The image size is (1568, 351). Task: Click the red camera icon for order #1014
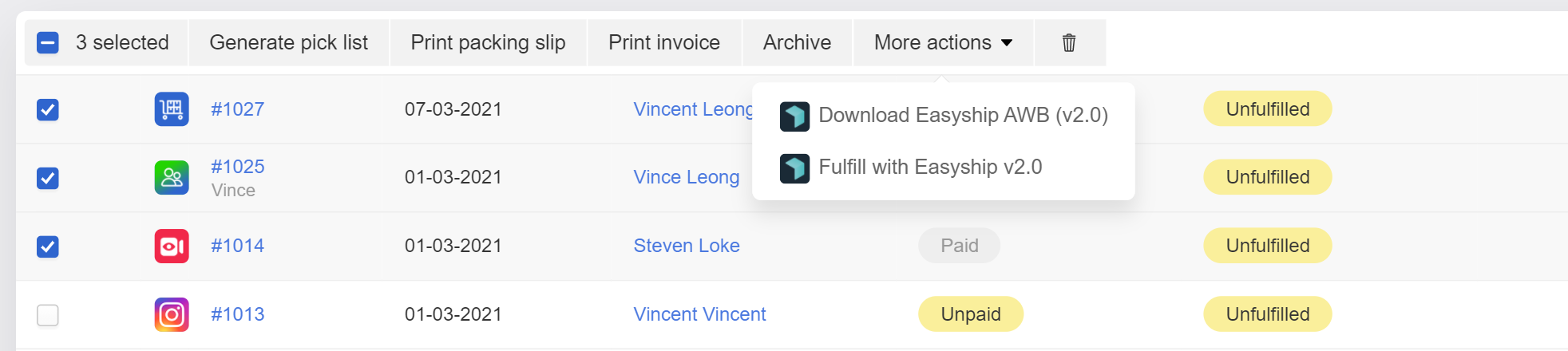click(172, 246)
